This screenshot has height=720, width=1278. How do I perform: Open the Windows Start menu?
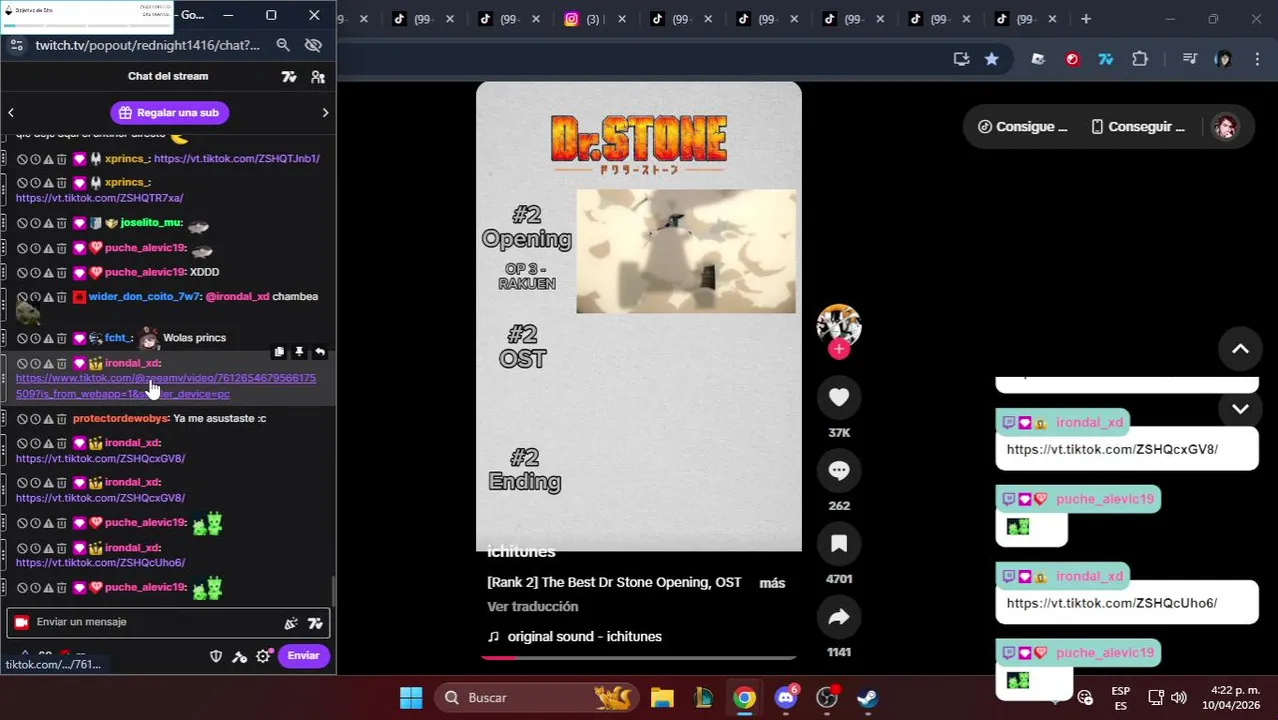tap(411, 698)
